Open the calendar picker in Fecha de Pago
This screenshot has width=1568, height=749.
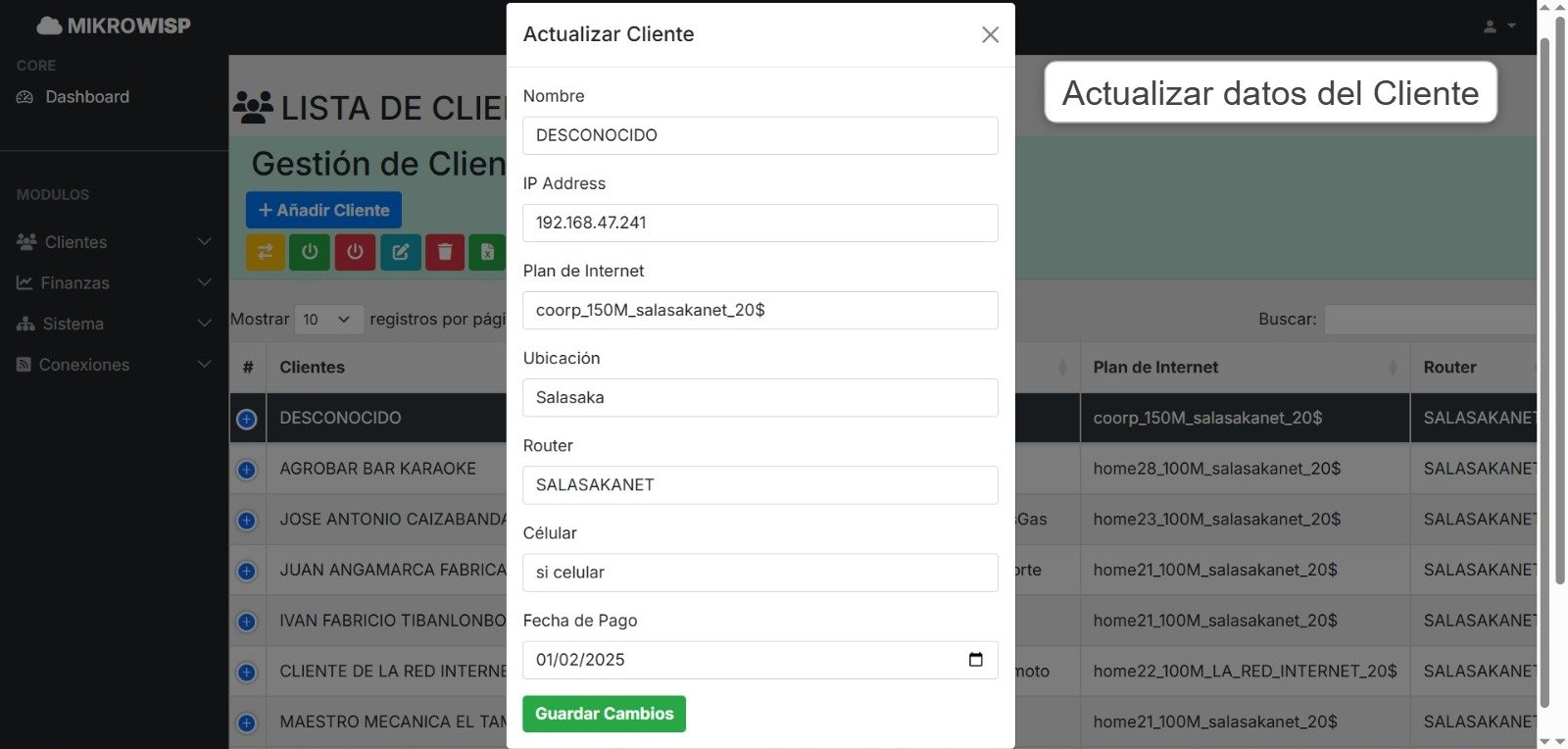(975, 660)
